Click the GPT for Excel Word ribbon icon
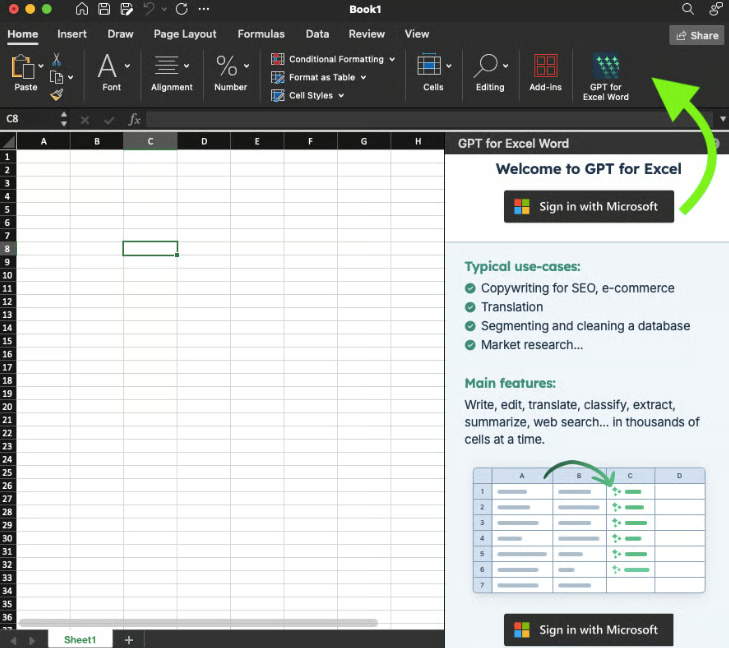The image size is (729, 648). [605, 68]
